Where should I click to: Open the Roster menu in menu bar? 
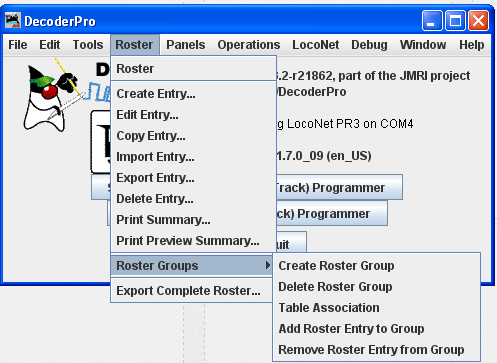pos(134,45)
